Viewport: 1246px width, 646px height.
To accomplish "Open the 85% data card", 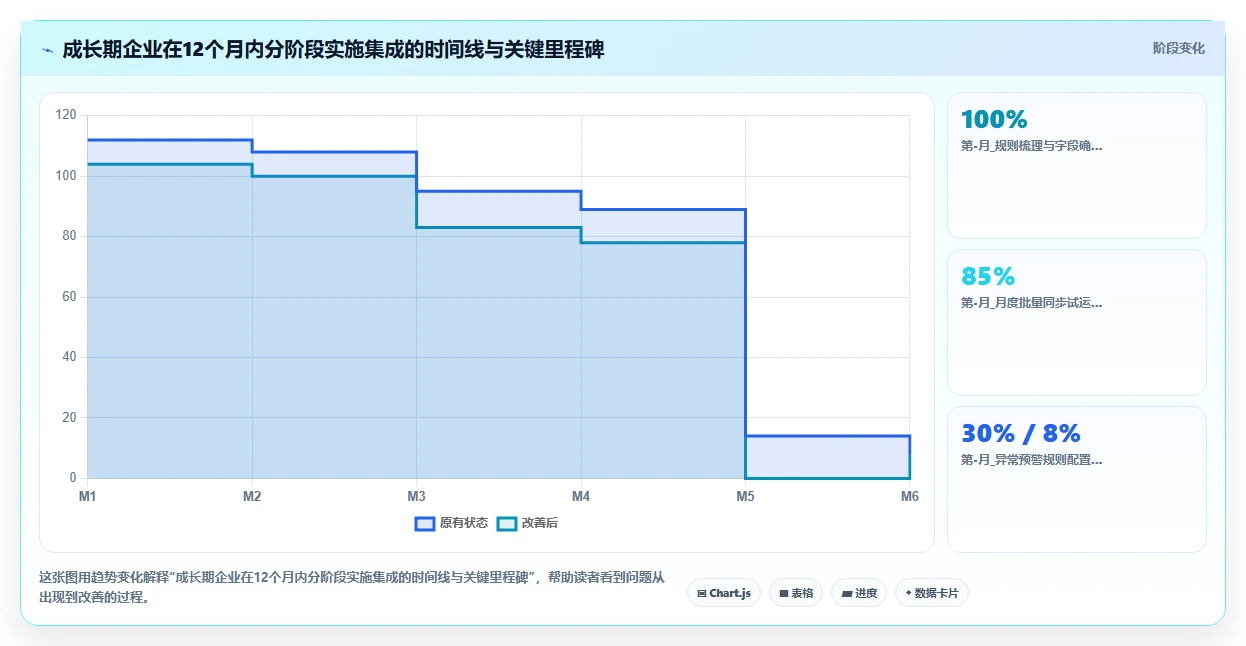I will pyautogui.click(x=1076, y=322).
